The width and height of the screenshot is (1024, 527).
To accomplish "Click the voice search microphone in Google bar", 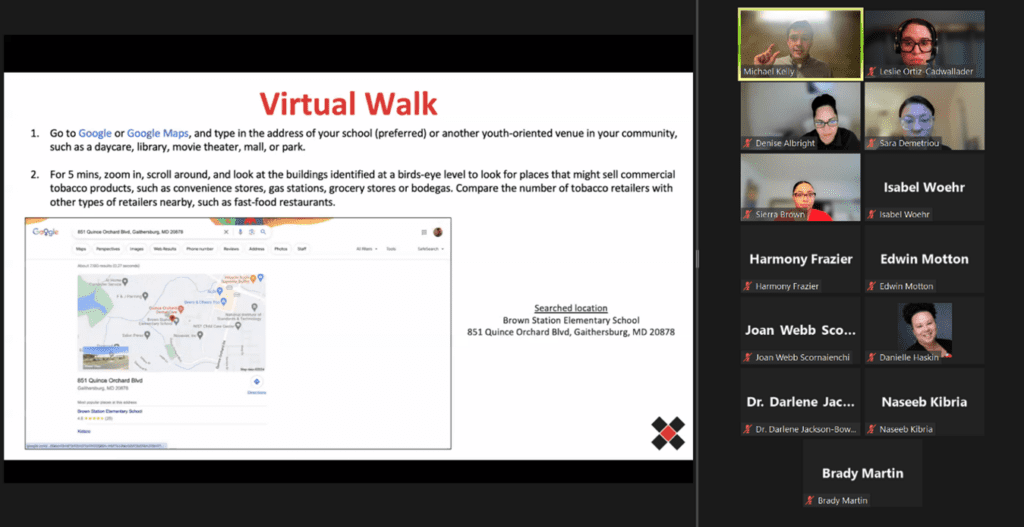I will coord(238,232).
